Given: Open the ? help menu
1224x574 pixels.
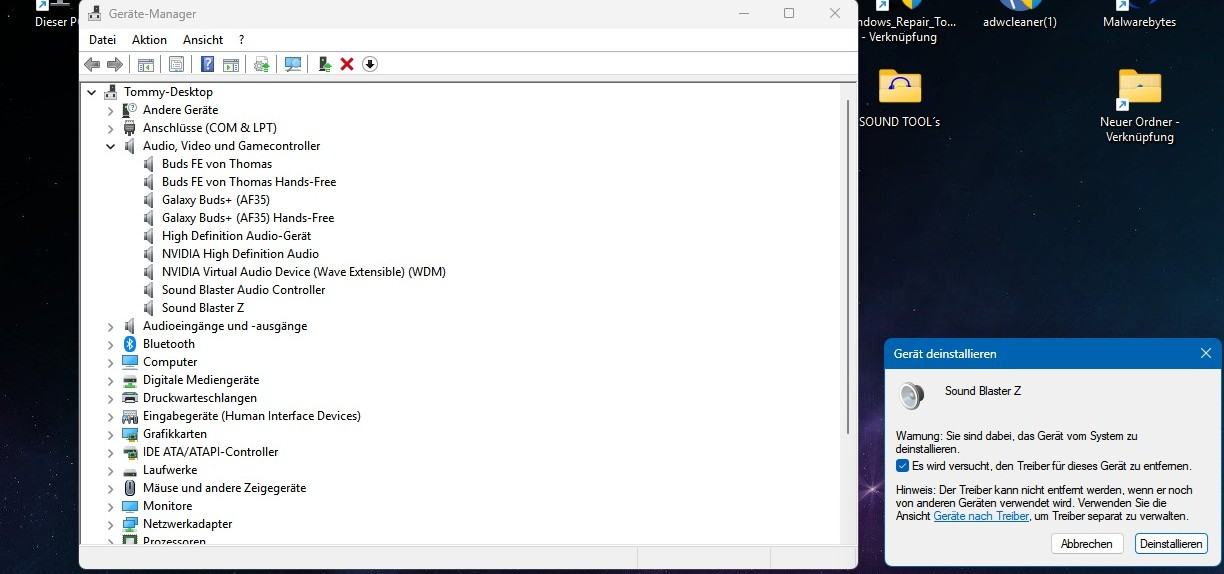Looking at the screenshot, I should click(x=241, y=40).
